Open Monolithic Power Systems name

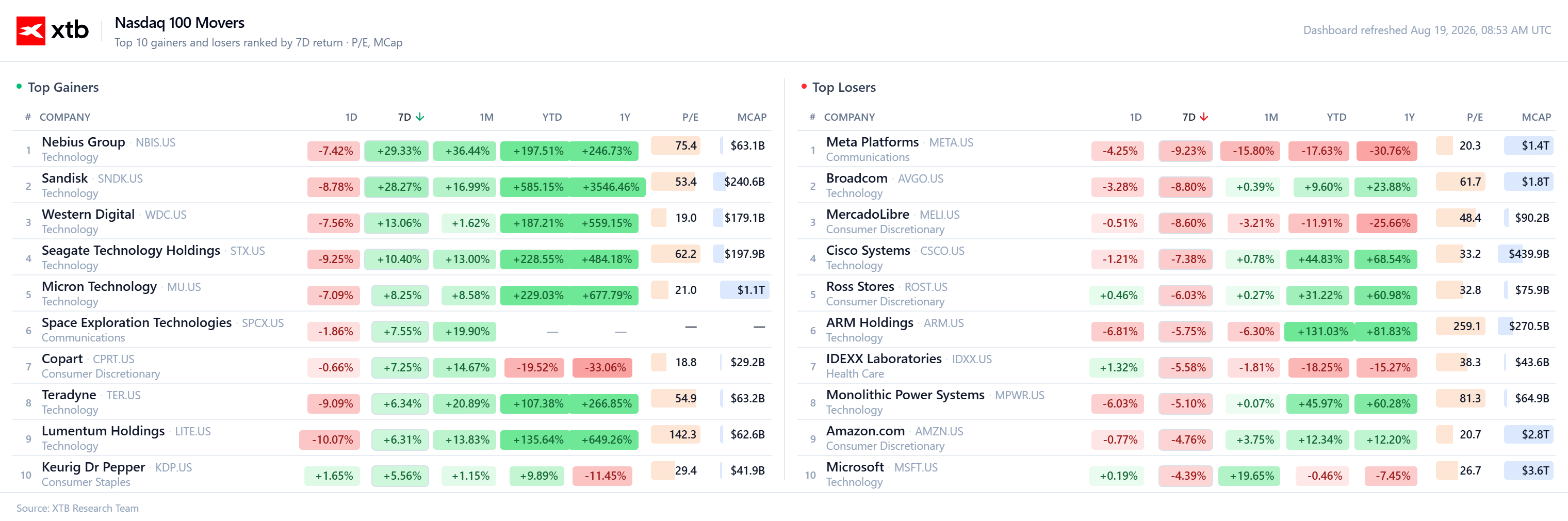pos(905,395)
